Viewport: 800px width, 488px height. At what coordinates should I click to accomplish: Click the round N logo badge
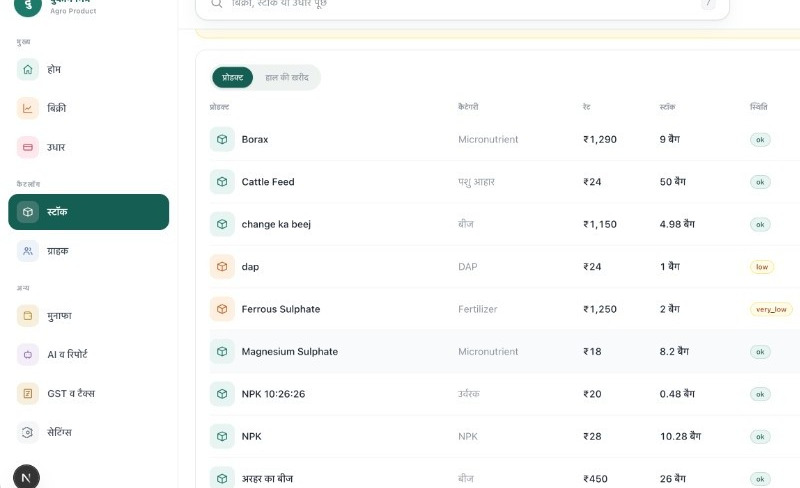pos(26,477)
